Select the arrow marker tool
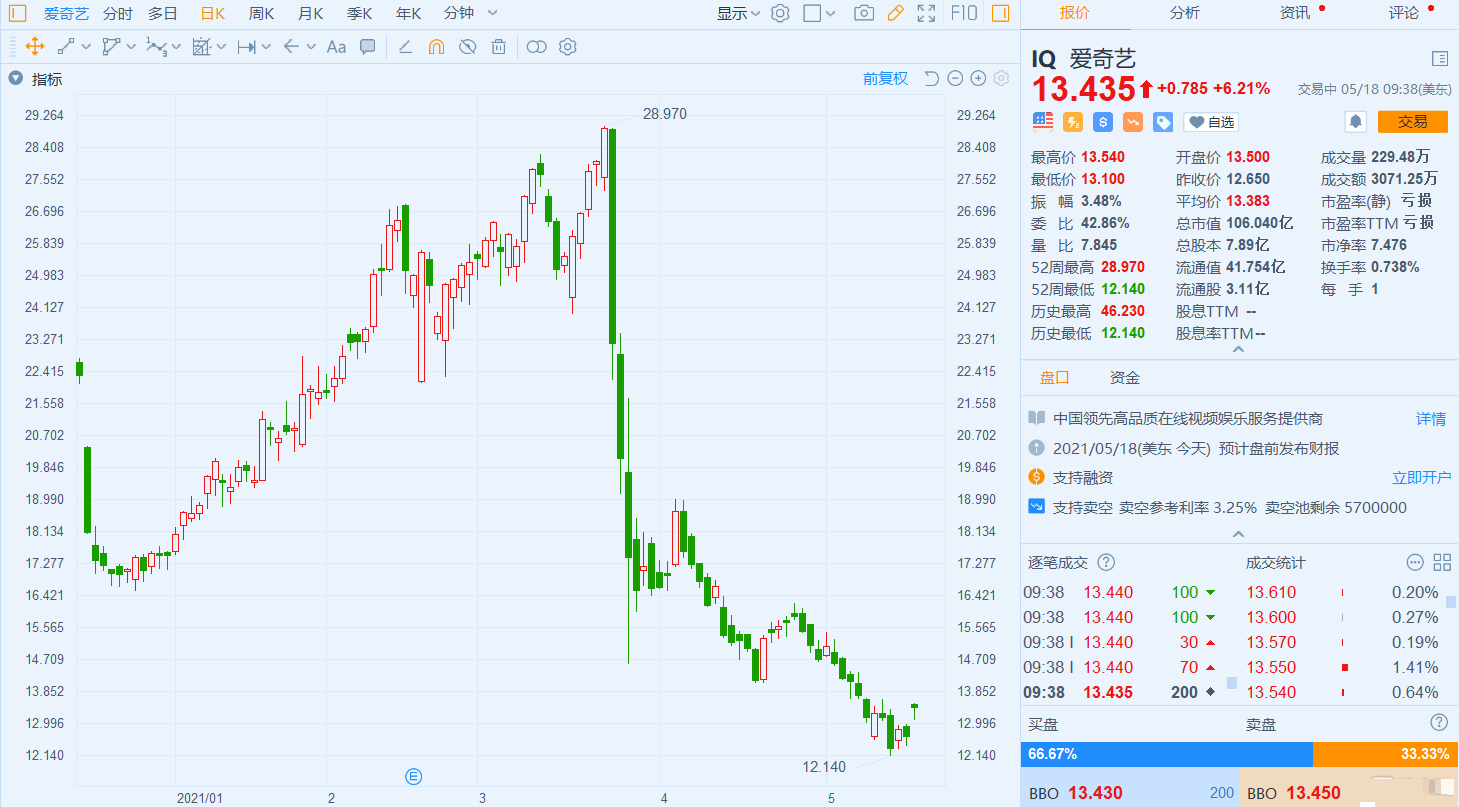The height and width of the screenshot is (807, 1459). [291, 46]
